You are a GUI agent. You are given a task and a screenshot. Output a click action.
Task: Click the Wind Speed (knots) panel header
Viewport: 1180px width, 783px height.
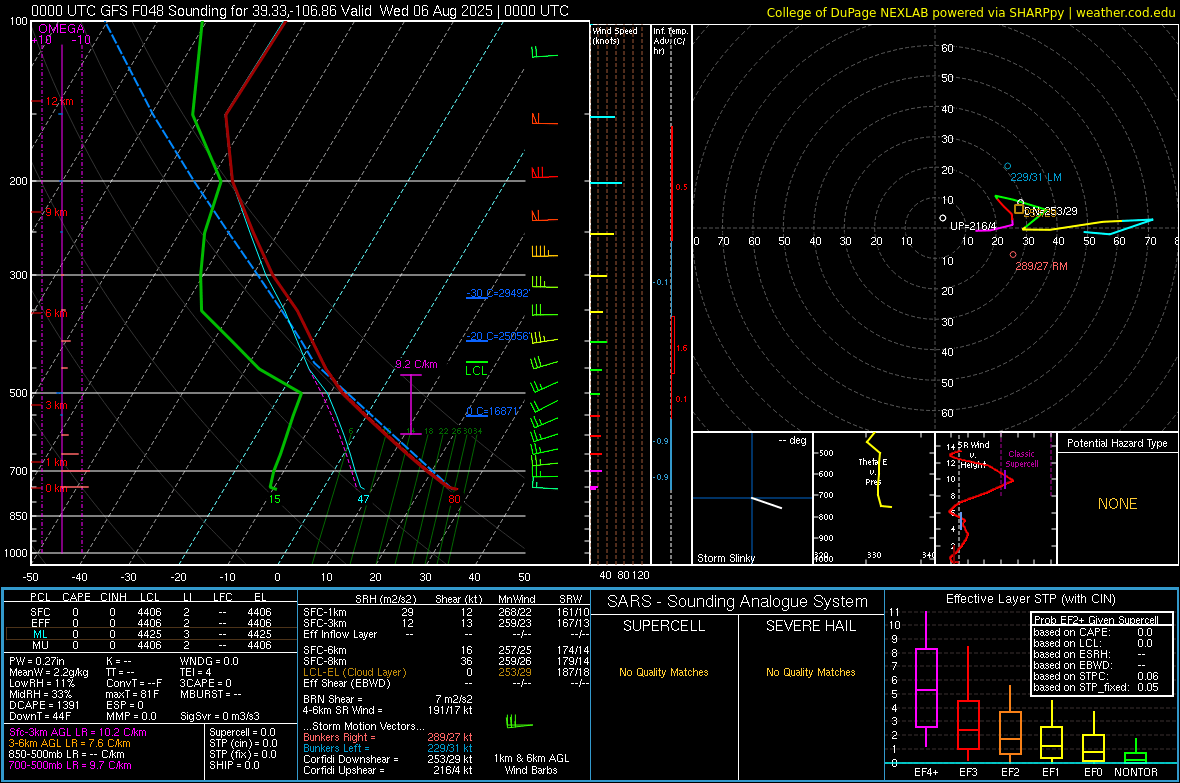click(615, 36)
